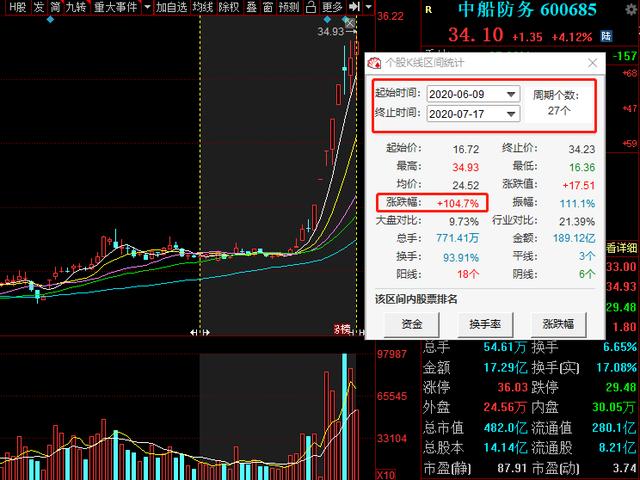640x480 pixels.
Task: Click the 36.22 price axis label
Action: coord(390,16)
